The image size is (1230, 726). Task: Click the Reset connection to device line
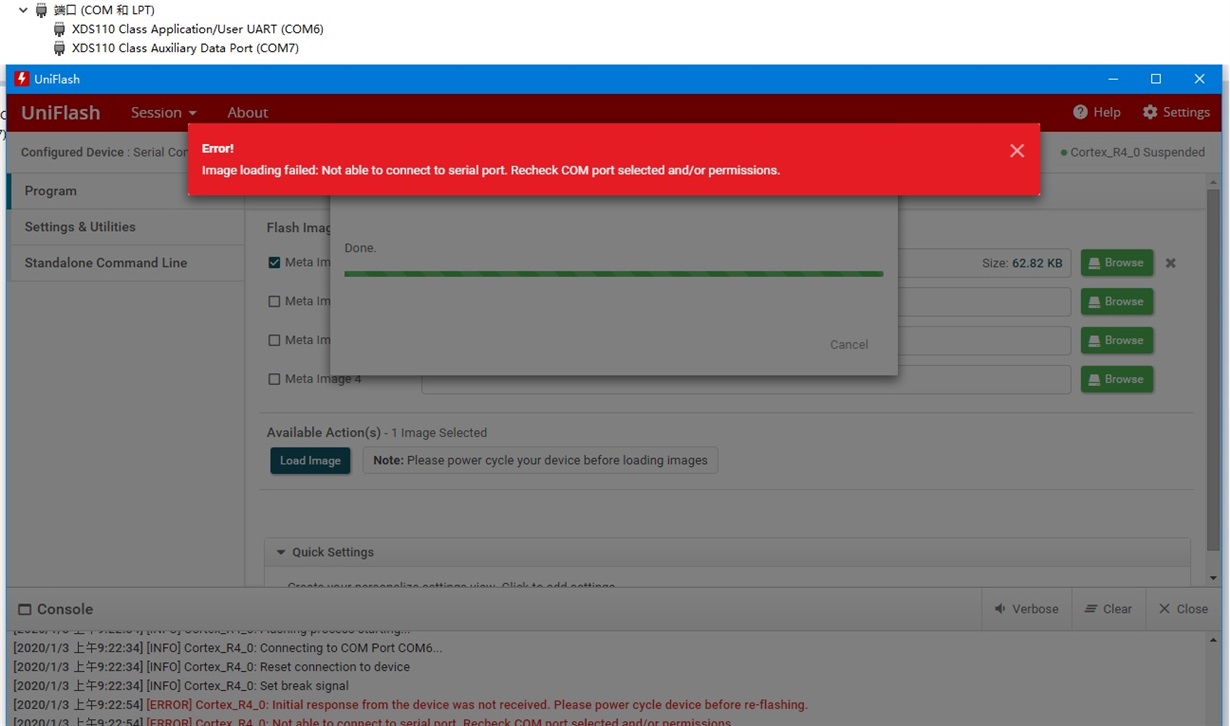coord(211,667)
